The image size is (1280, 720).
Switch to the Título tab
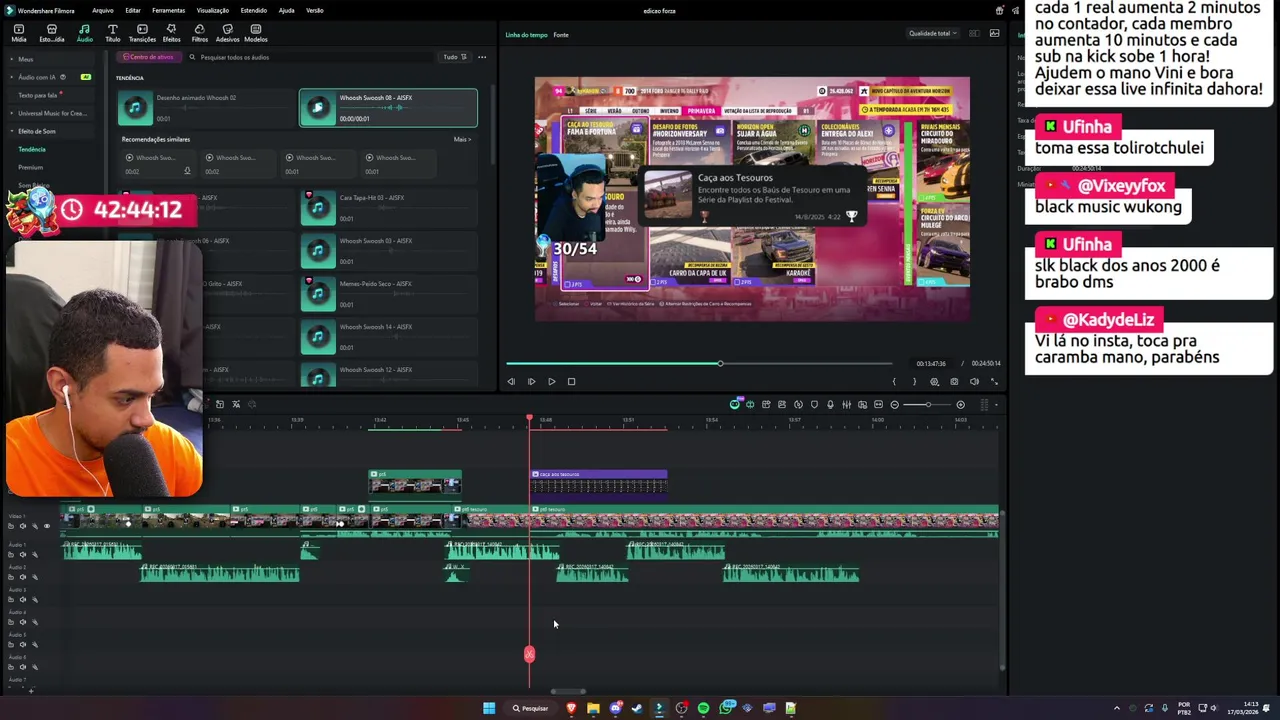click(112, 33)
